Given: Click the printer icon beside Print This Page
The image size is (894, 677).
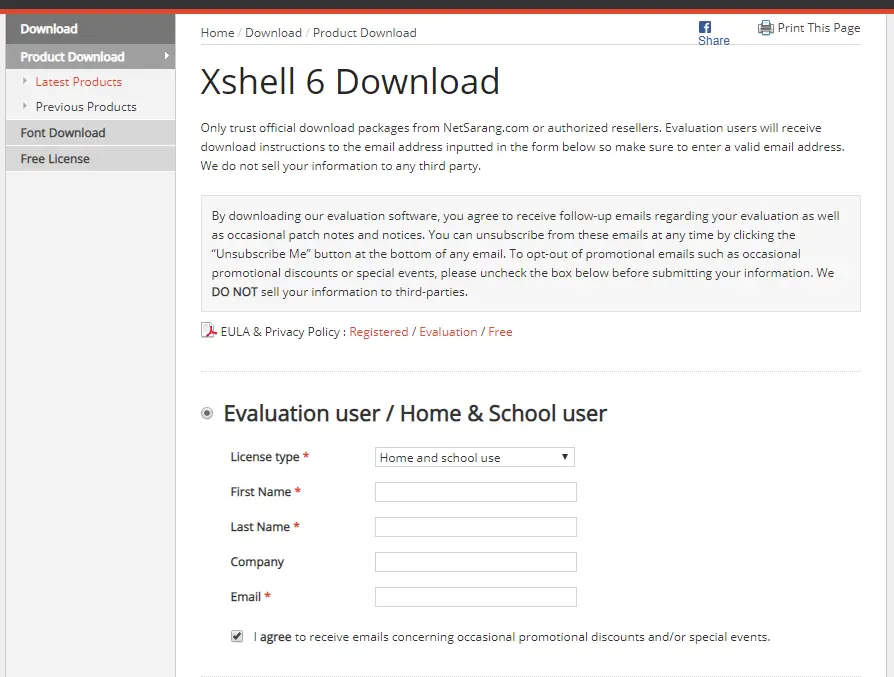Looking at the screenshot, I should point(766,27).
